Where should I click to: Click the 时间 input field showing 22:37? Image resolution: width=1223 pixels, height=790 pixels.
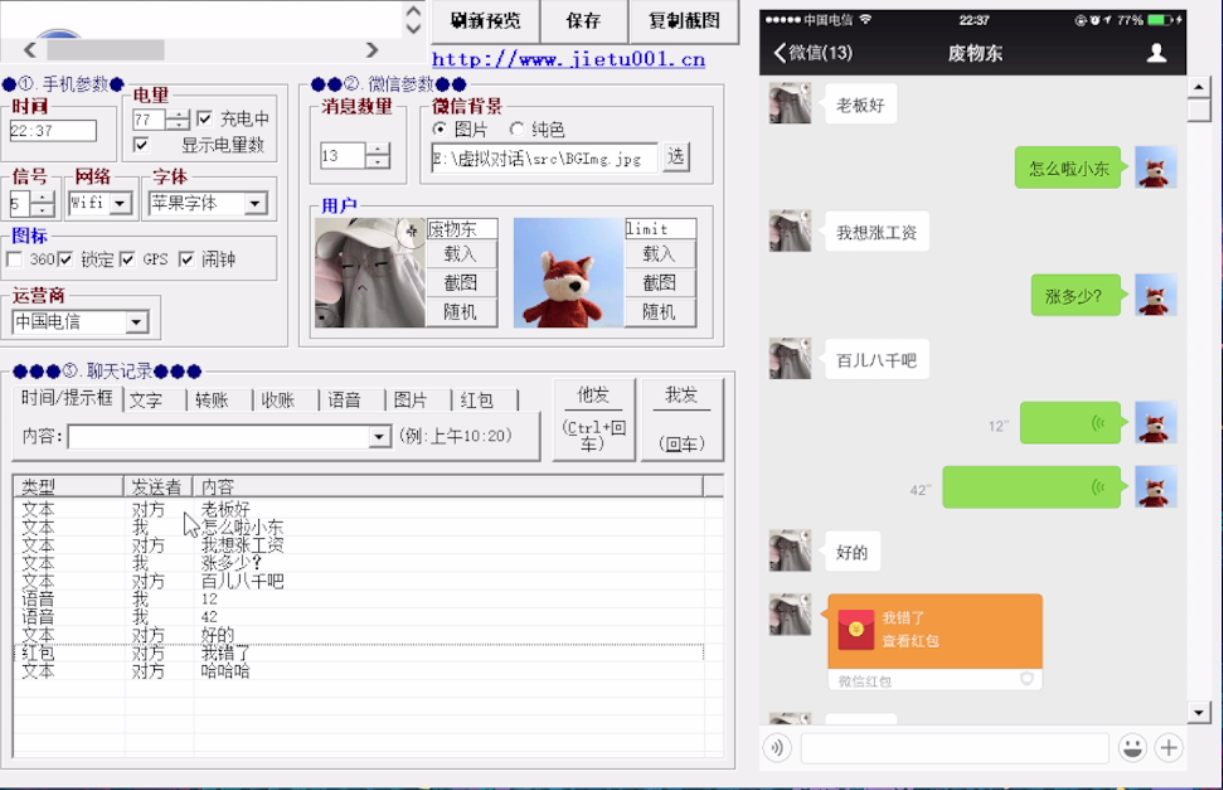(53, 131)
